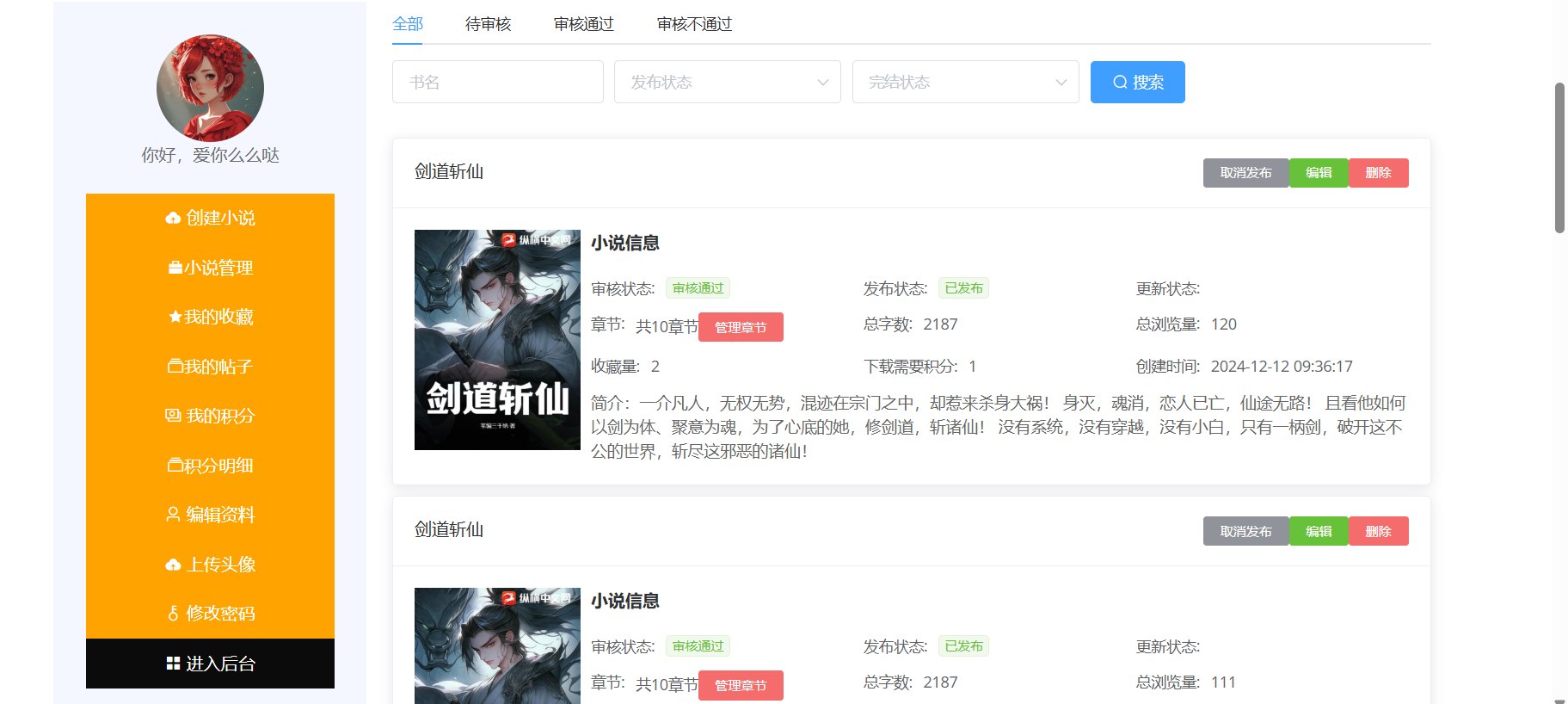Click the 审核通过 tag on the first card
Image resolution: width=1568 pixels, height=704 pixels.
point(698,288)
